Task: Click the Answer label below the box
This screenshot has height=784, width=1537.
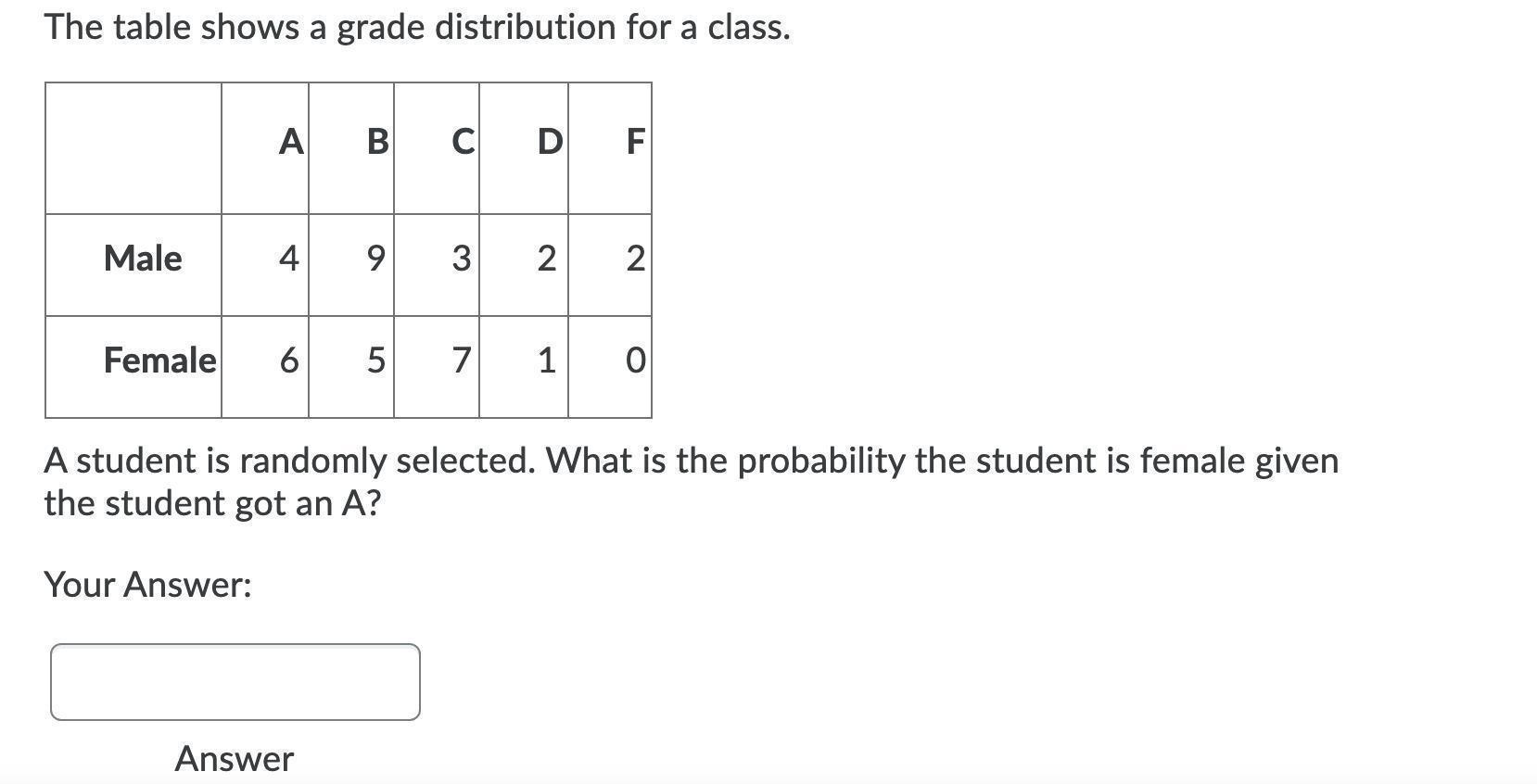Action: pyautogui.click(x=235, y=759)
